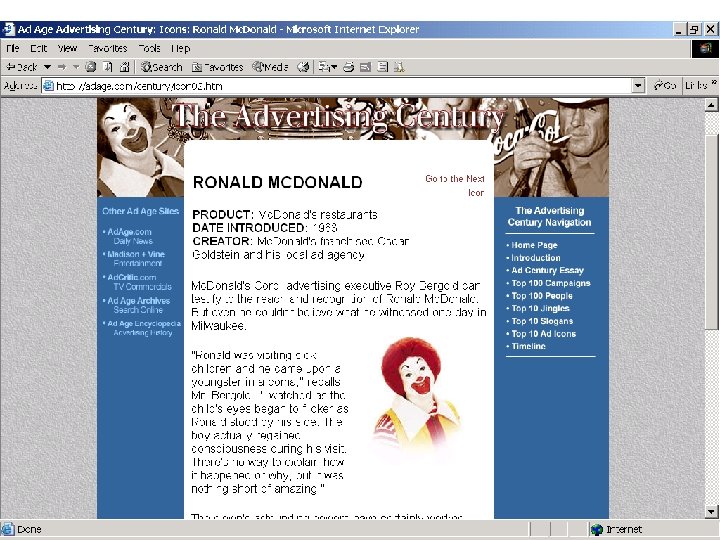Viewport: 720px width, 540px height.
Task: Open the Favorites toolbar button
Action: [x=217, y=67]
